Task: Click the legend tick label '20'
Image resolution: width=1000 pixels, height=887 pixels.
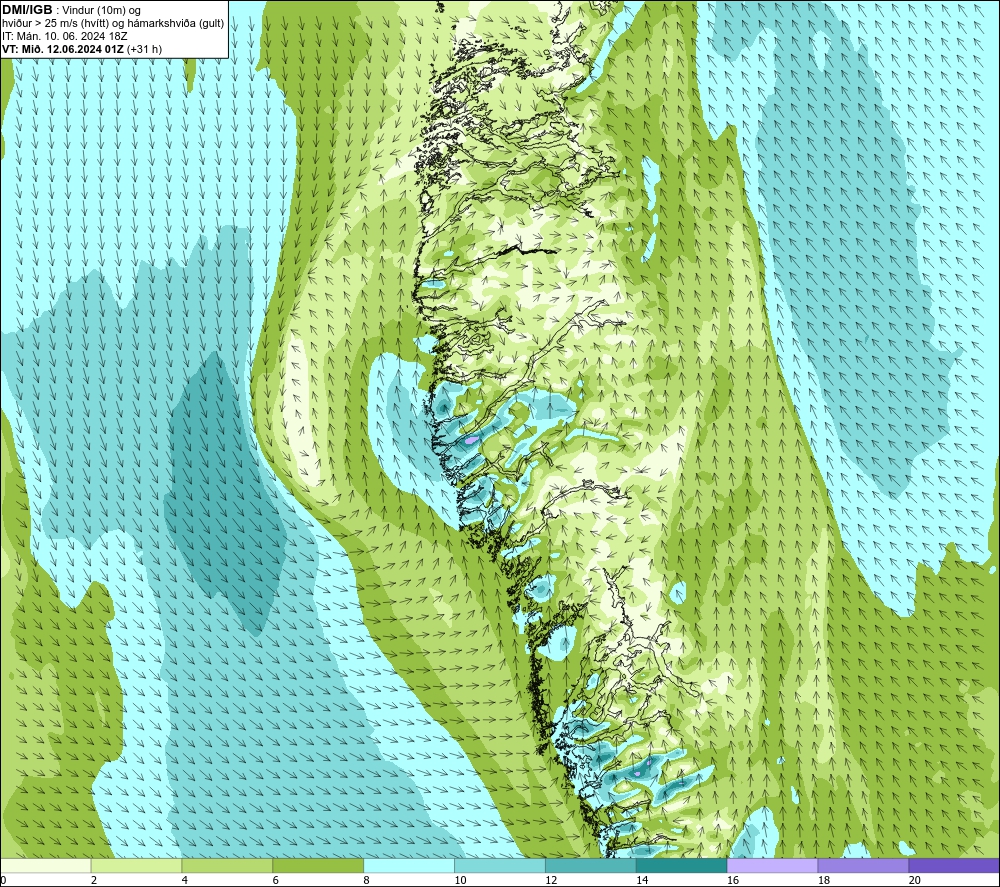Action: point(914,880)
